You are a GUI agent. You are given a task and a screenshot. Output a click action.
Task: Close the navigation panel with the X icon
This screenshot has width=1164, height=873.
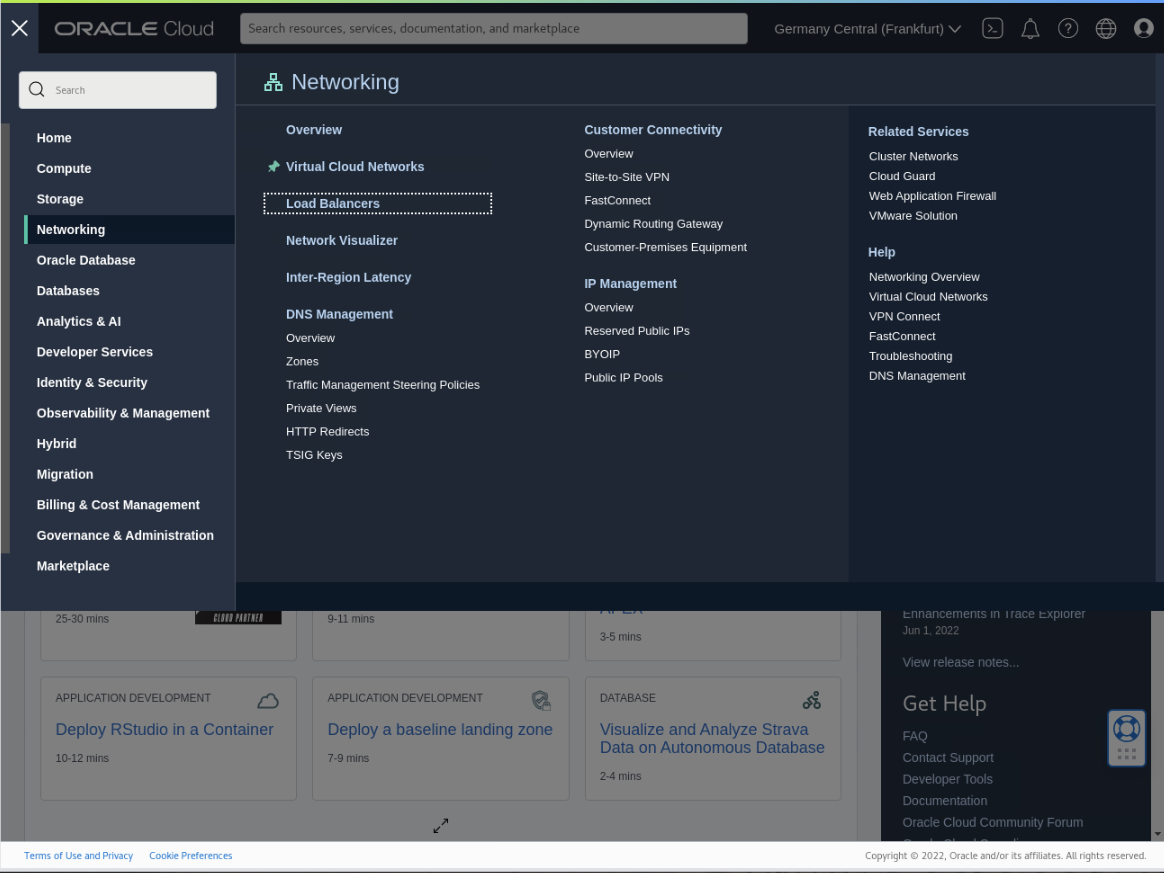pos(19,28)
